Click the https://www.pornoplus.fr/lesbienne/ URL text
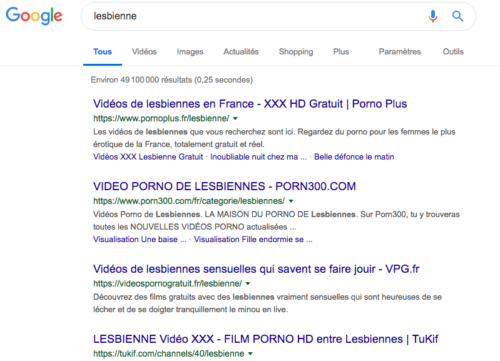500x361 pixels. click(x=161, y=118)
